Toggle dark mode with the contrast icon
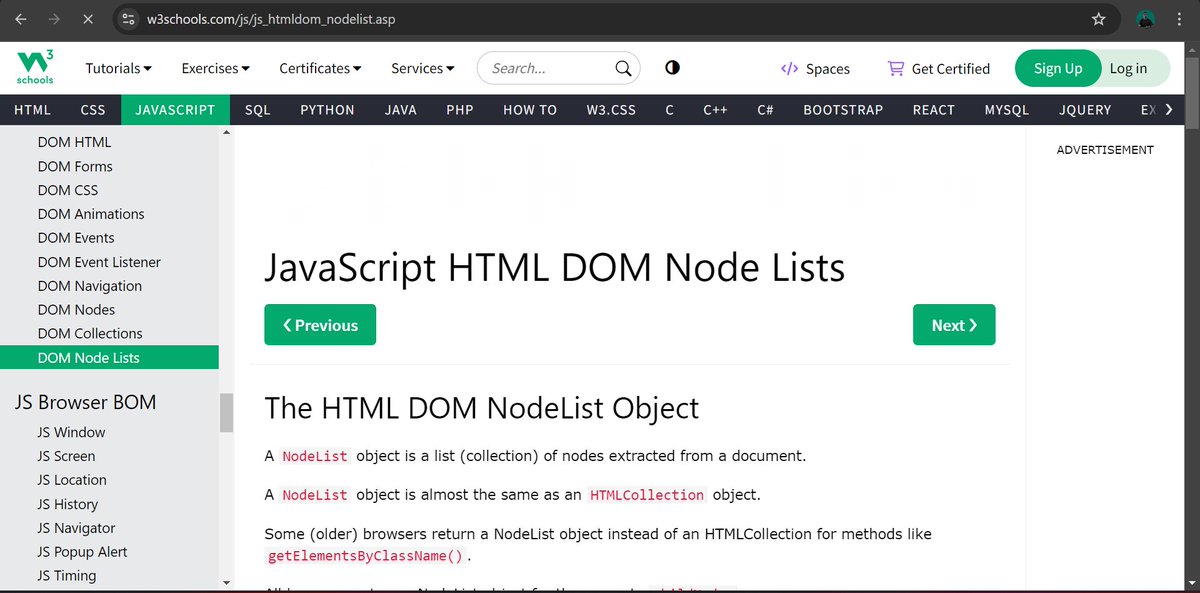 (x=672, y=67)
